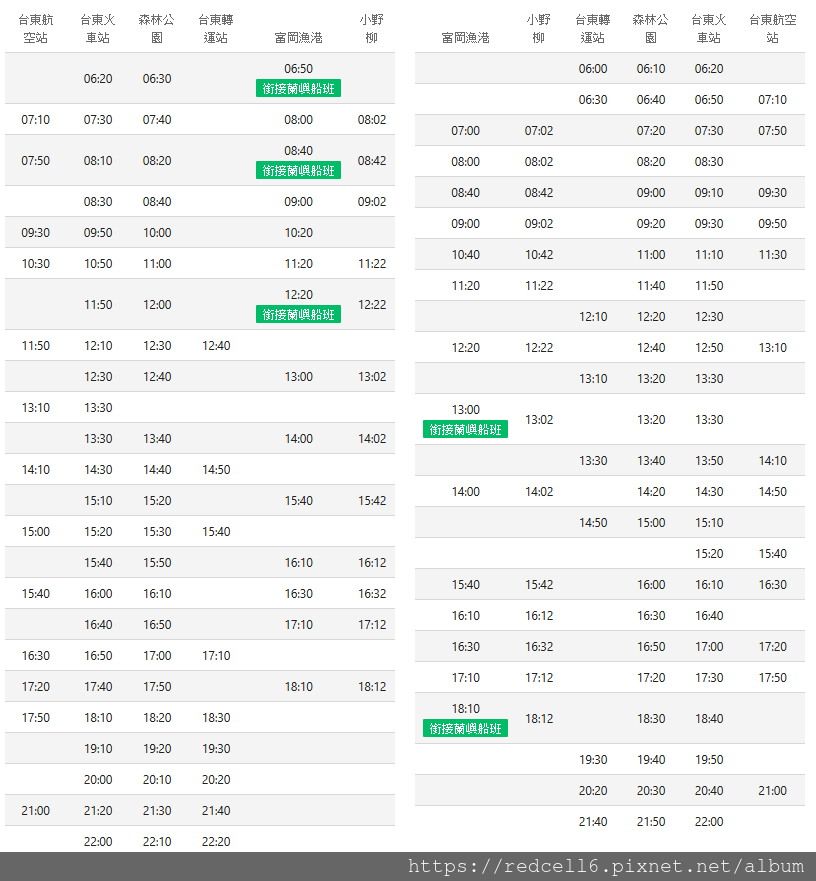Select the 21:50 森林公園 time in right timetable
816x881 pixels.
[x=651, y=822]
